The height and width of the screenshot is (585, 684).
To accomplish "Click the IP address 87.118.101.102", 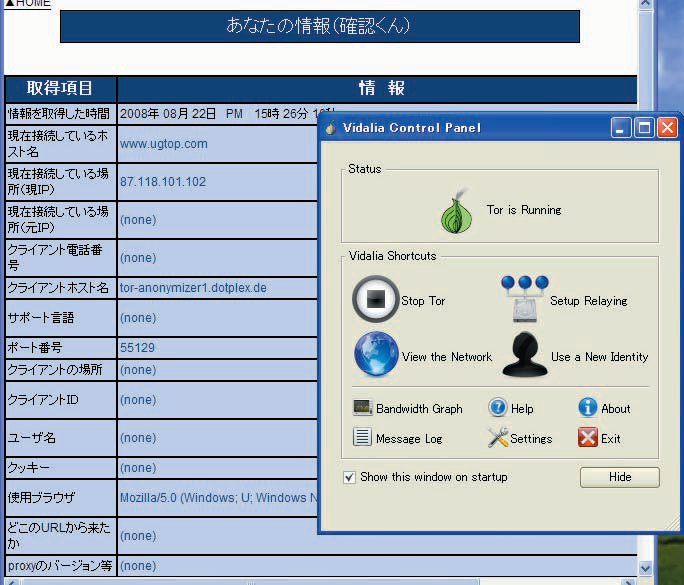I will click(163, 182).
